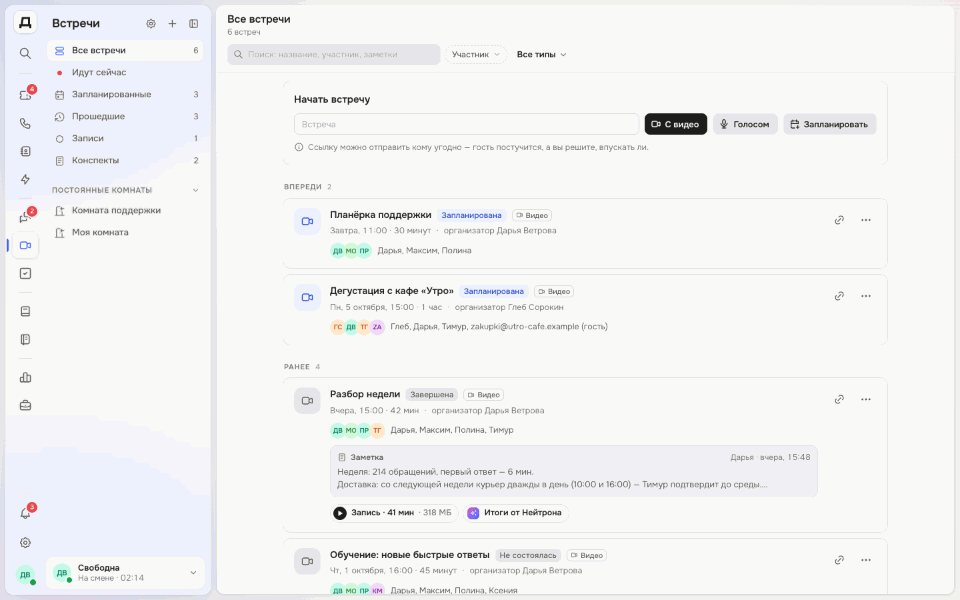The width and height of the screenshot is (960, 600).
Task: Focus the meetings search field
Action: [x=334, y=54]
